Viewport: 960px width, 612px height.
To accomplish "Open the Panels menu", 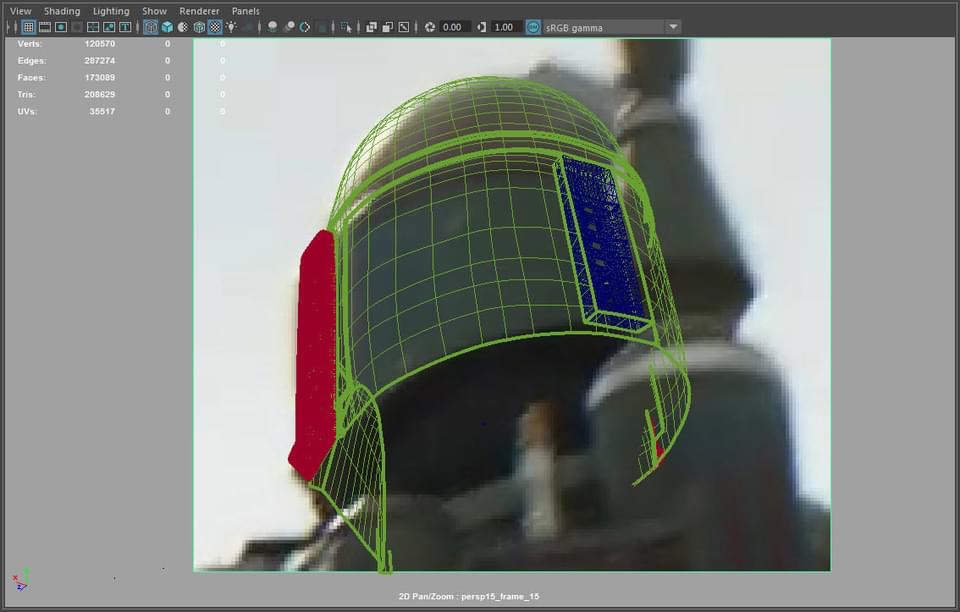I will tap(246, 11).
